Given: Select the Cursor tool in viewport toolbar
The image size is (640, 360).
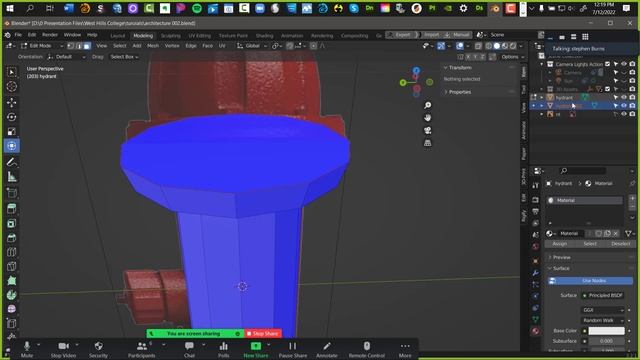Looking at the screenshot, I should tap(12, 87).
